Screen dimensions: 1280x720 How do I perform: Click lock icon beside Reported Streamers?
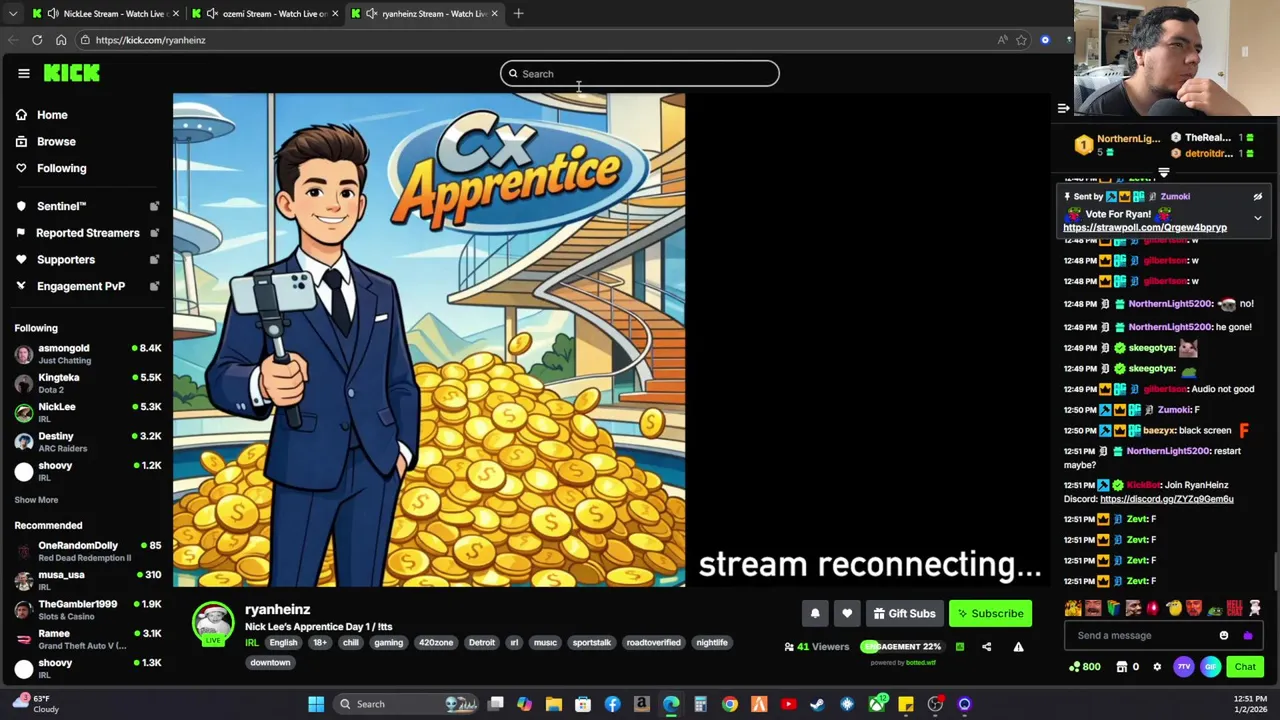coord(154,233)
